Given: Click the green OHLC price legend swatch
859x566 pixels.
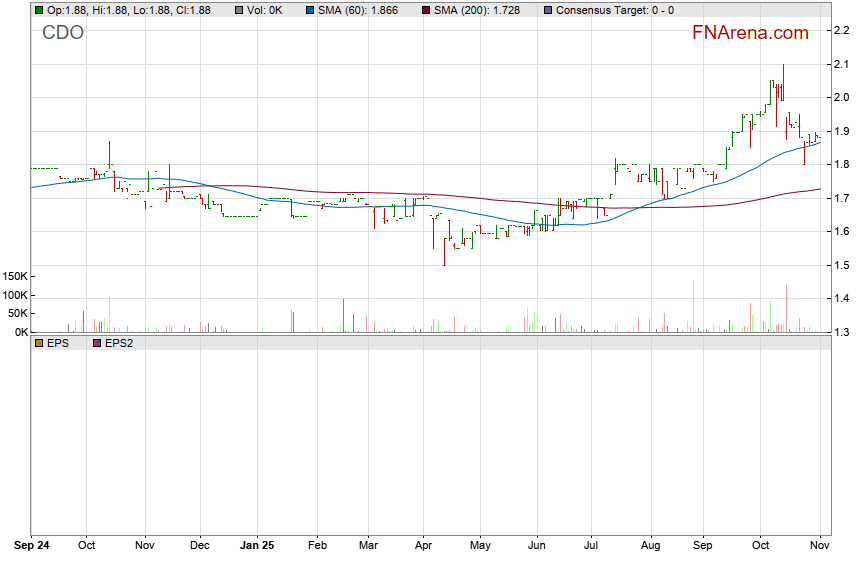Looking at the screenshot, I should (38, 10).
